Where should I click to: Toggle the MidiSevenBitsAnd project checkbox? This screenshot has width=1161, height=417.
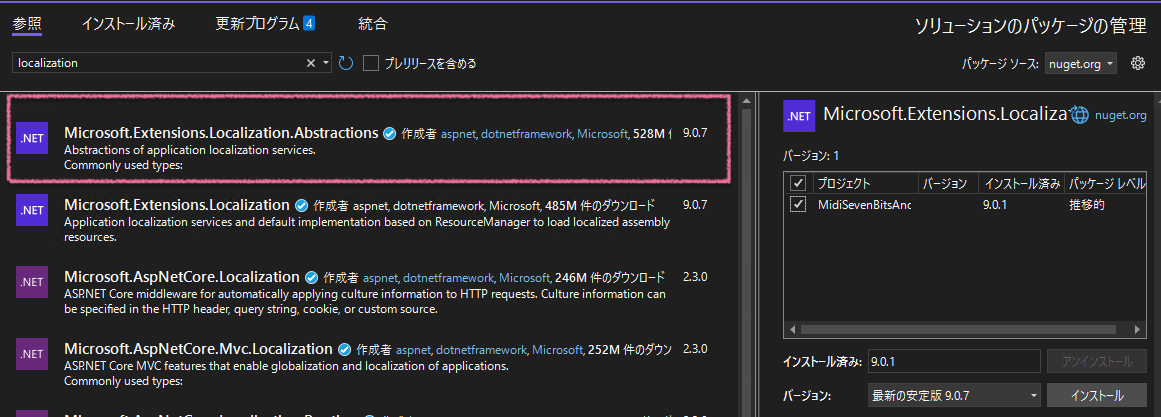click(x=798, y=205)
